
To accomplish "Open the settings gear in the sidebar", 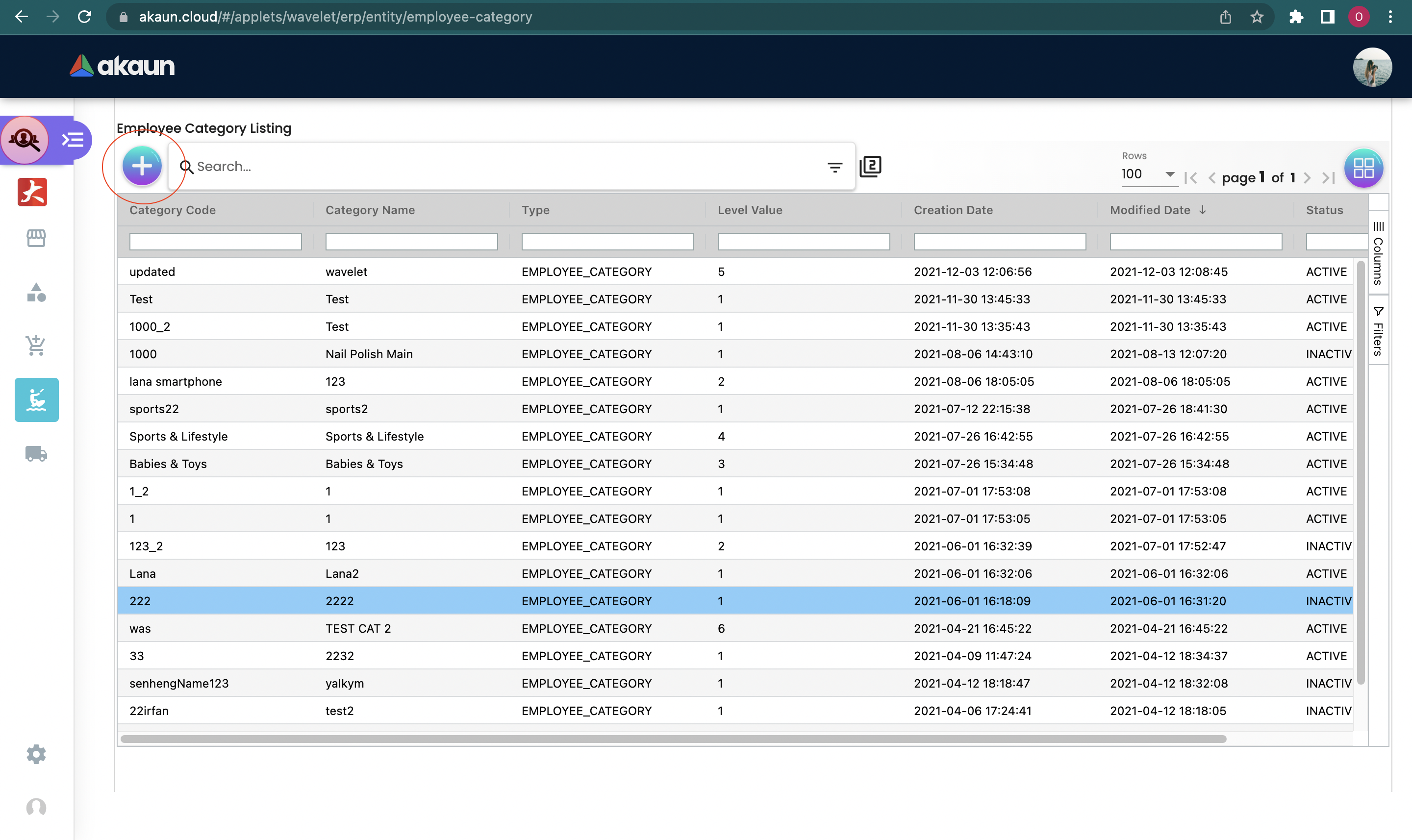I will [x=36, y=754].
